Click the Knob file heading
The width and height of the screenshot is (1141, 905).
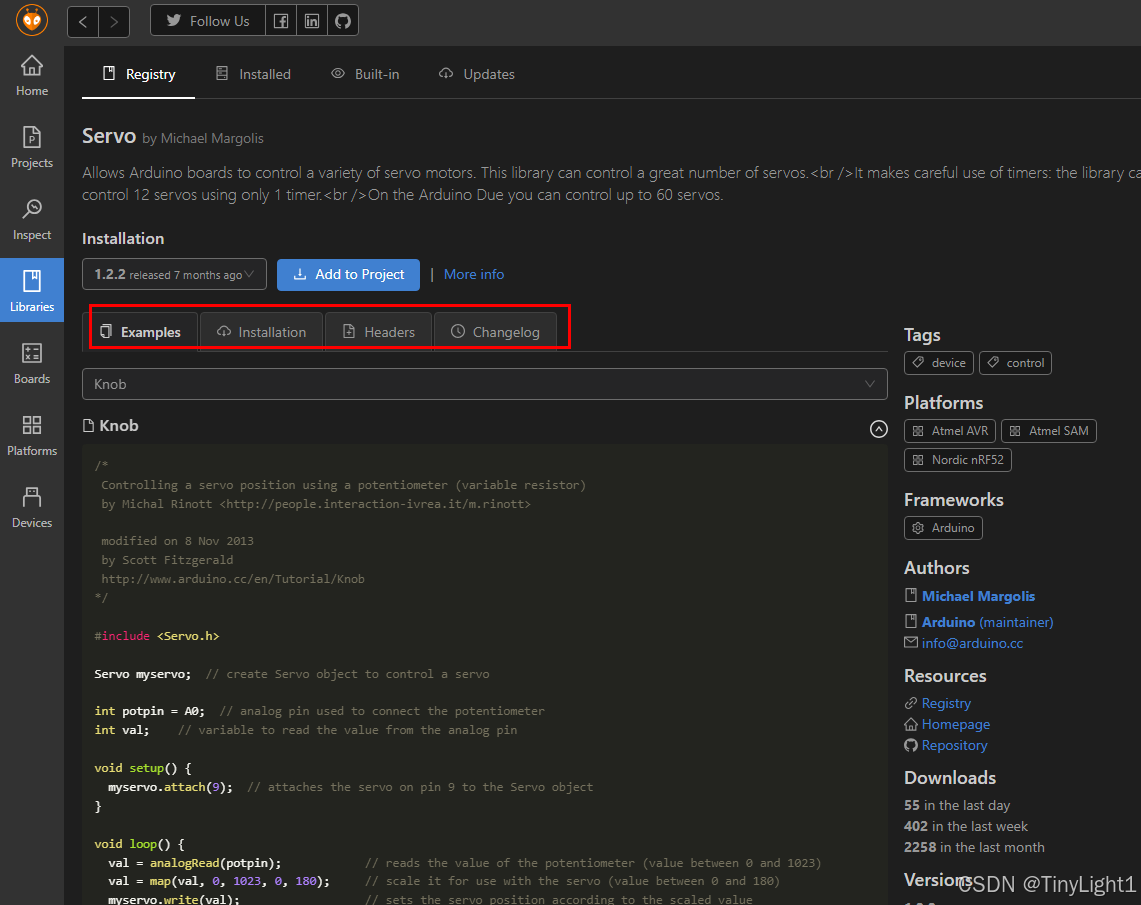pyautogui.click(x=111, y=426)
